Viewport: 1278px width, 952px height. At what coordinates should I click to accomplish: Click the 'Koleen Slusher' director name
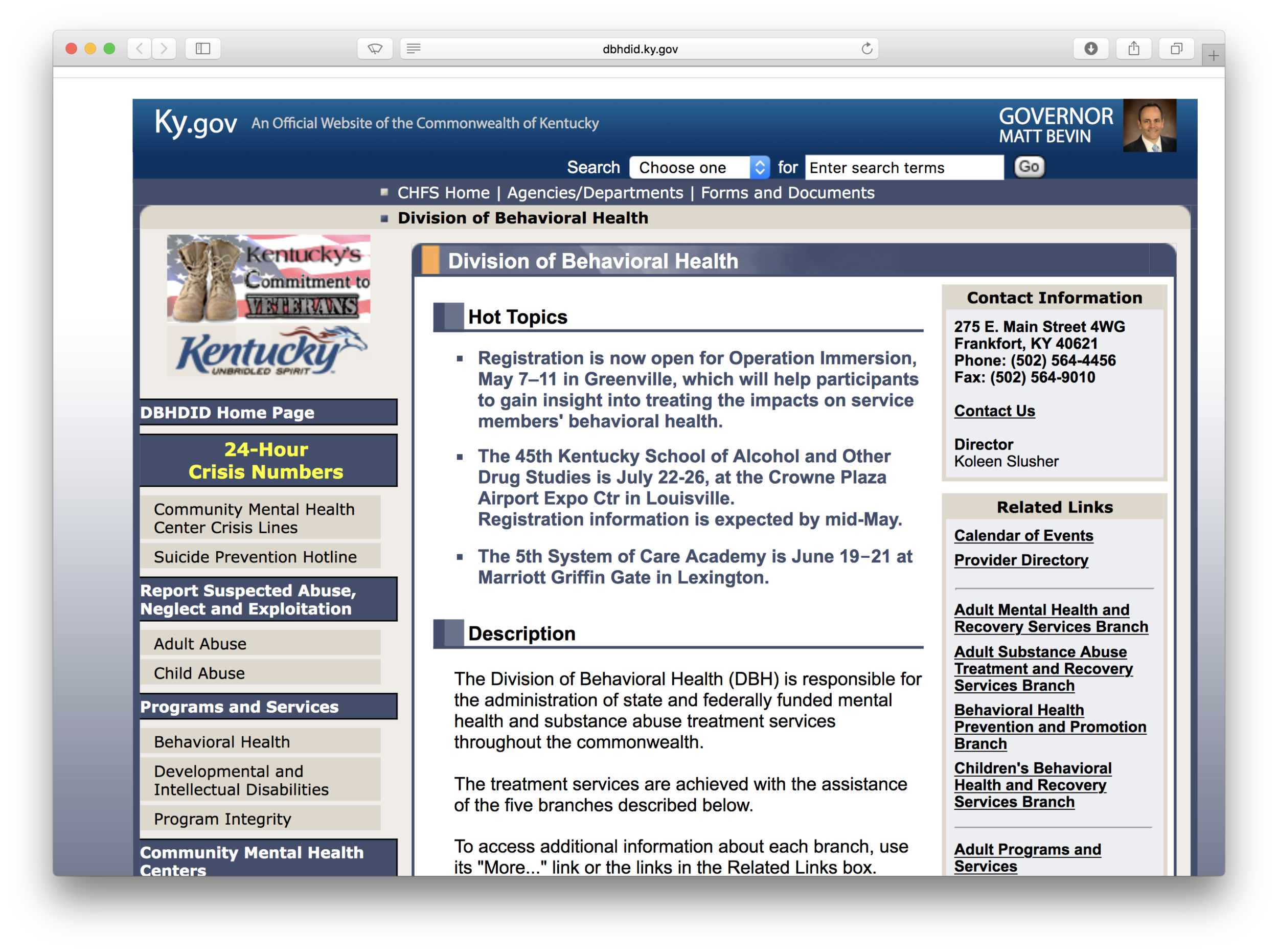point(1006,461)
